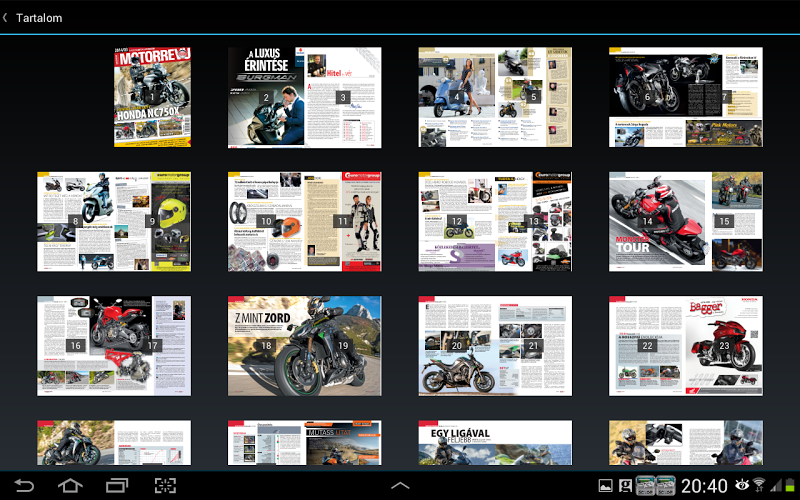Open page 13 thumbnail

click(534, 221)
